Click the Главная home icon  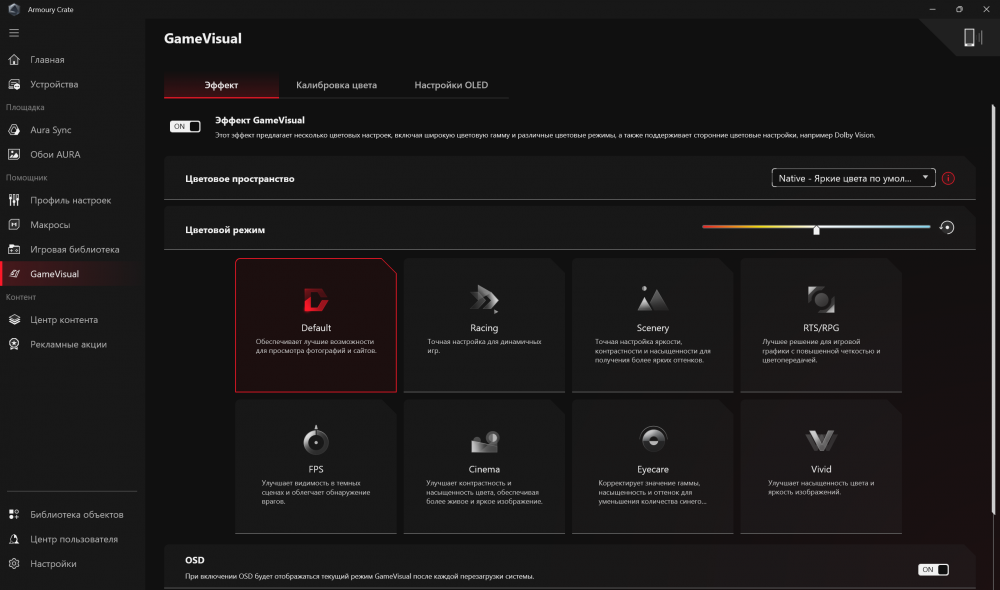14,59
